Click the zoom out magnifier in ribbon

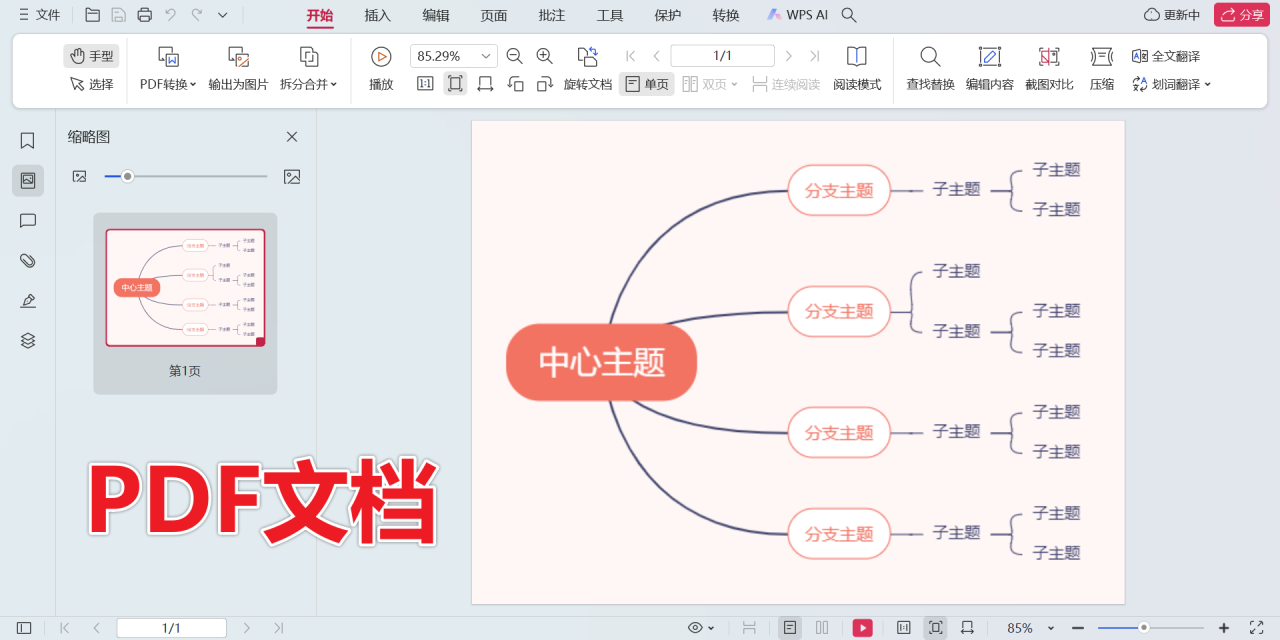point(515,56)
